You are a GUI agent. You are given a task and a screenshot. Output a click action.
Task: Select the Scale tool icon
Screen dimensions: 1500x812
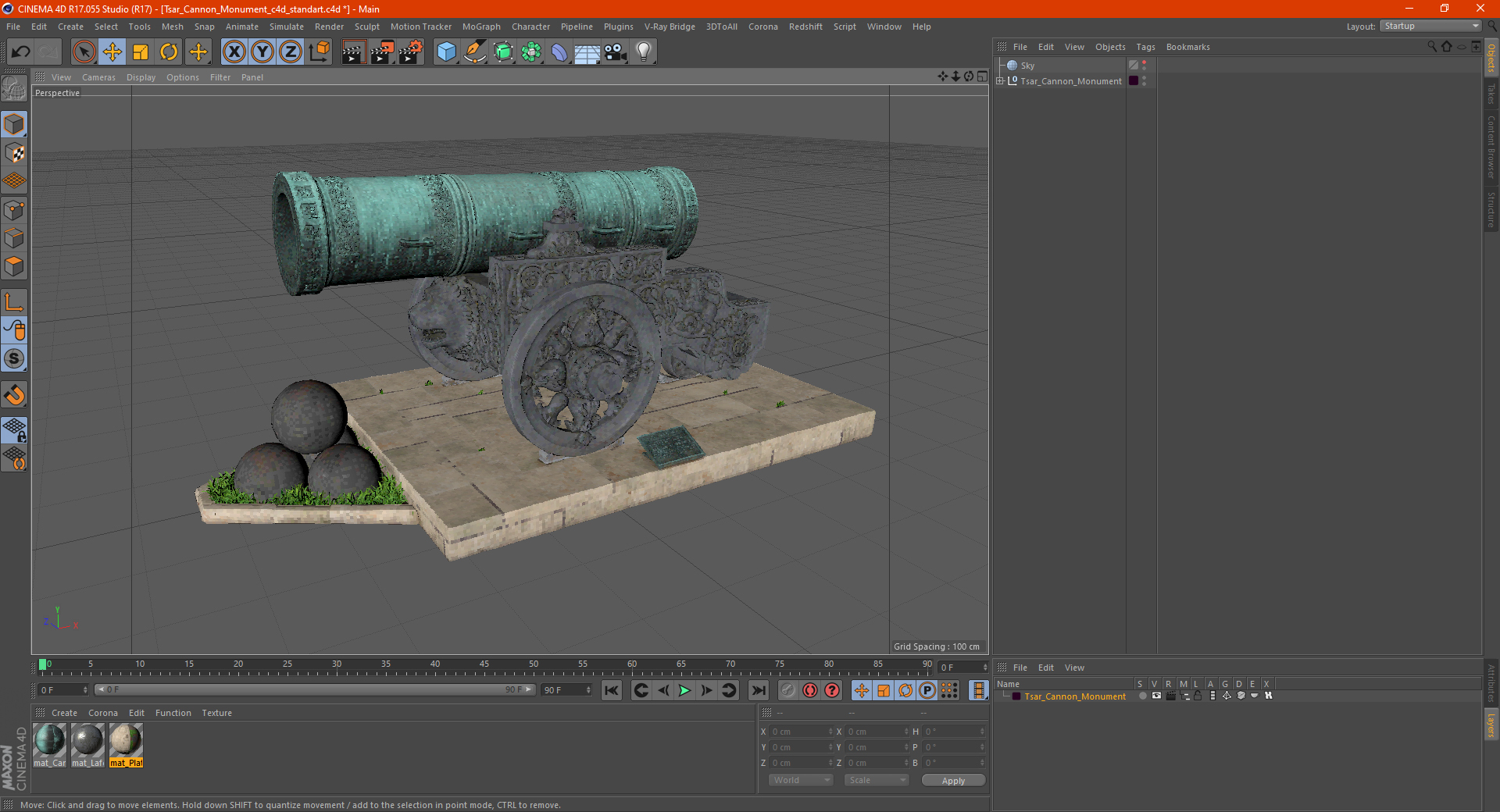coord(141,52)
